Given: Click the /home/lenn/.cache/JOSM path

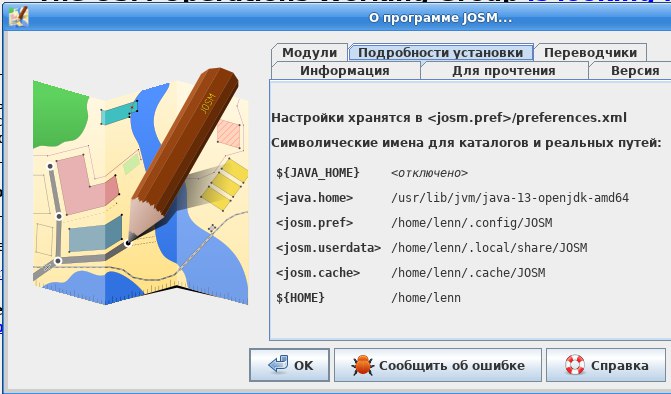Looking at the screenshot, I should pos(468,273).
